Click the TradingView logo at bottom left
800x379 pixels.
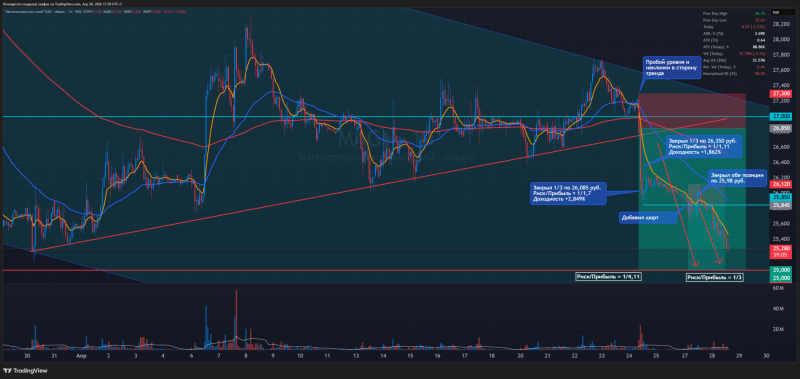click(x=25, y=371)
